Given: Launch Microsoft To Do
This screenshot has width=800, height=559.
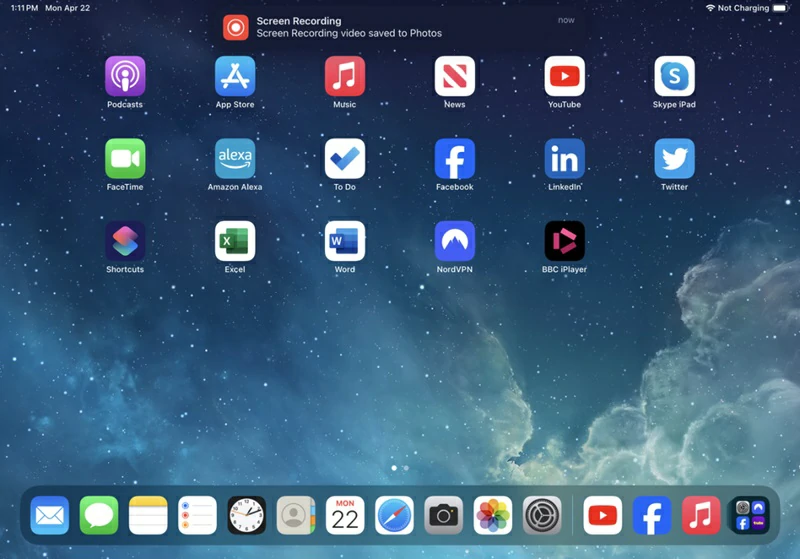Looking at the screenshot, I should point(345,159).
